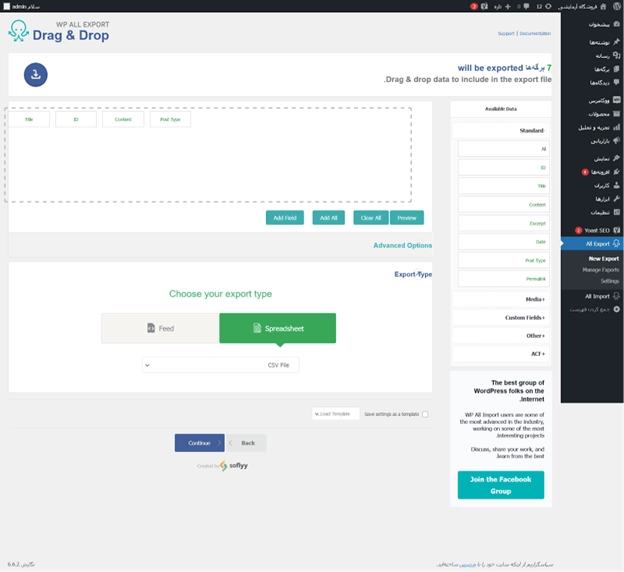Click the Clear All button
The width and height of the screenshot is (624, 572).
[x=371, y=218]
